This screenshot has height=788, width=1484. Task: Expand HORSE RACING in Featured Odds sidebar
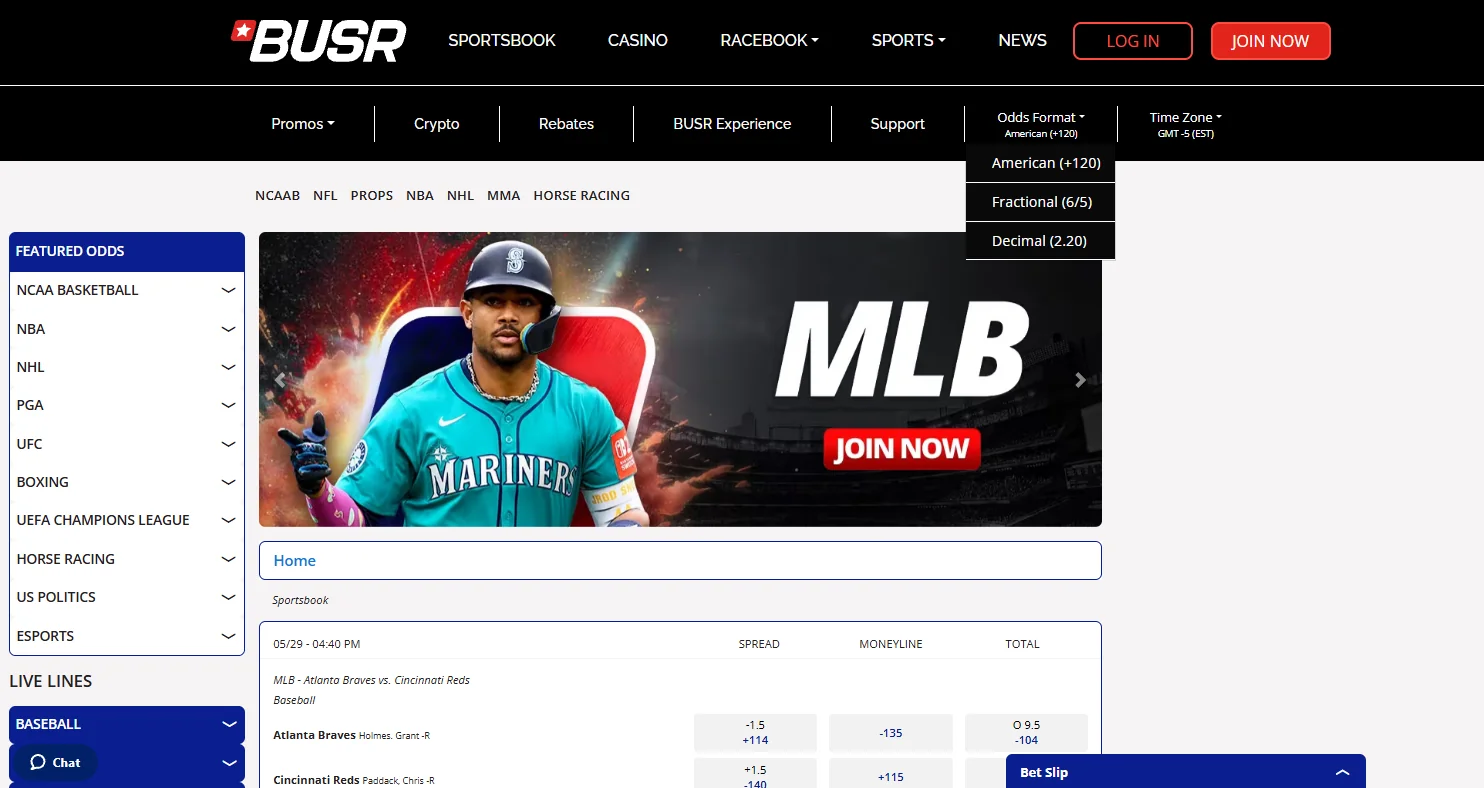pyautogui.click(x=127, y=559)
